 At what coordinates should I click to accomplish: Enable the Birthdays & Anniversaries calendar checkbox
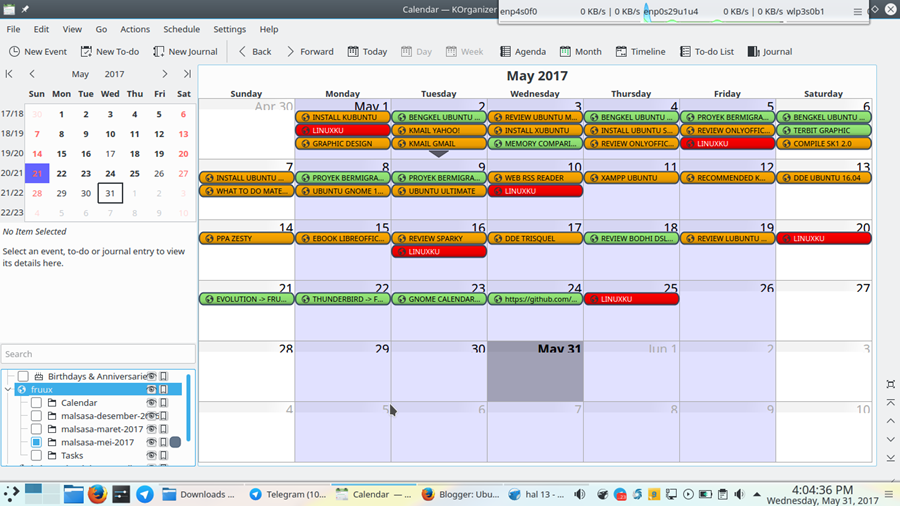pos(23,376)
